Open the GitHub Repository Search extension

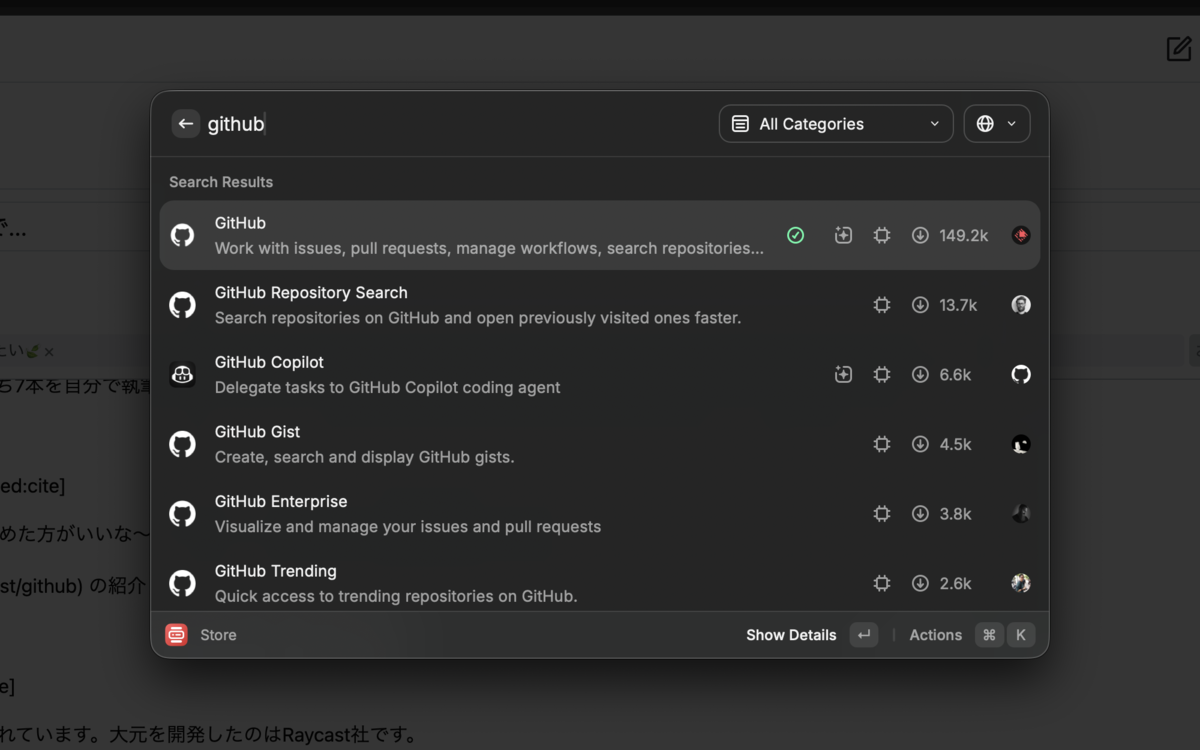[600, 305]
